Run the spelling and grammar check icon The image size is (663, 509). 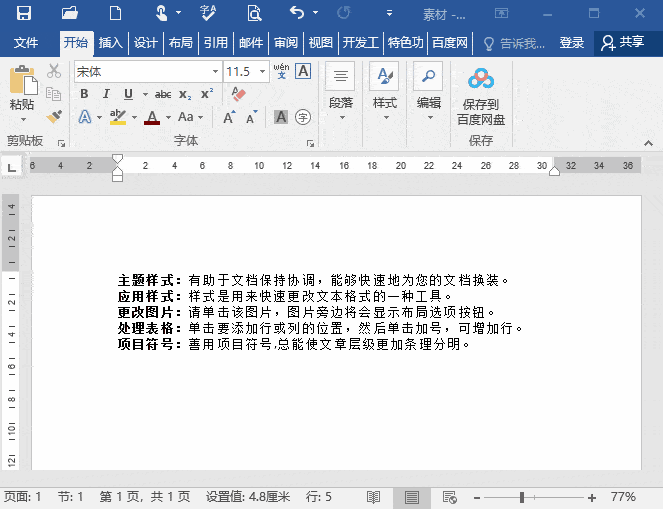pyautogui.click(x=208, y=13)
